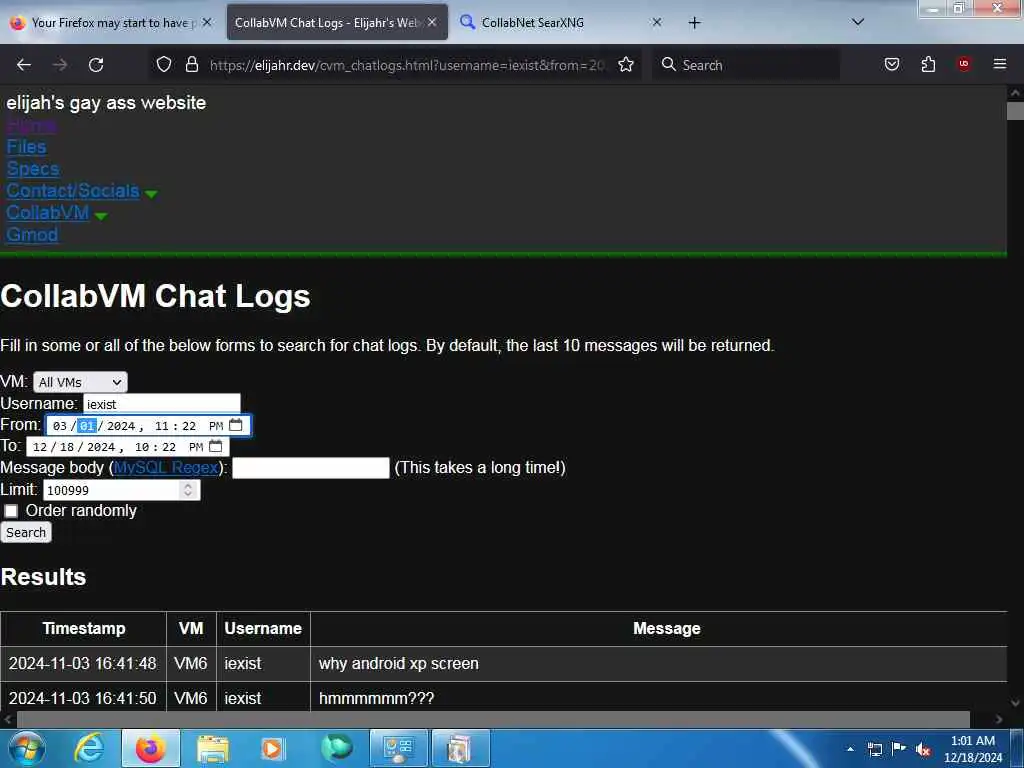
Task: Open the Windows Start orb
Action: (x=27, y=748)
